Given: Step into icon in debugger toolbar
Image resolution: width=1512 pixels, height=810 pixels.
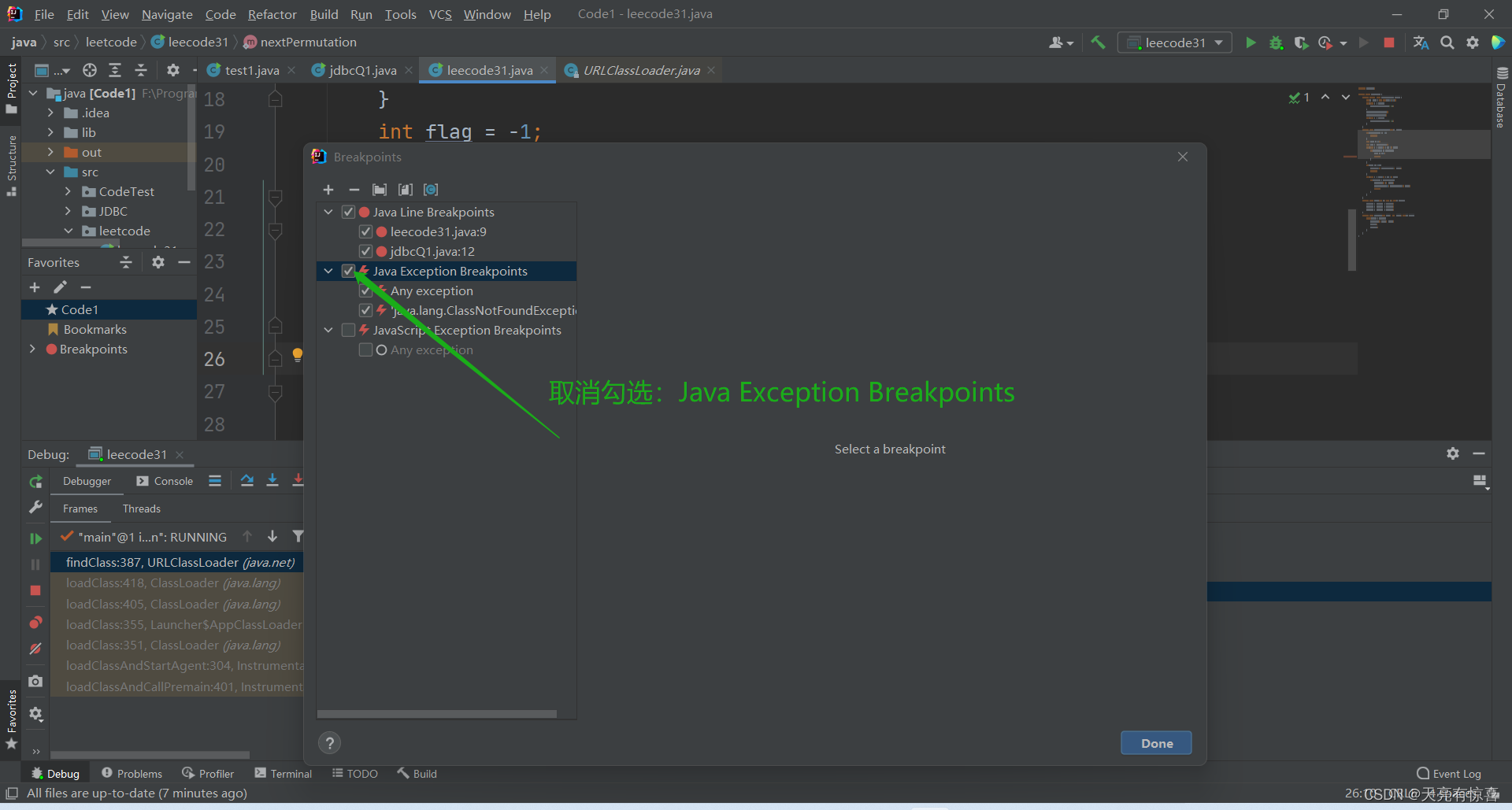Looking at the screenshot, I should click(272, 480).
